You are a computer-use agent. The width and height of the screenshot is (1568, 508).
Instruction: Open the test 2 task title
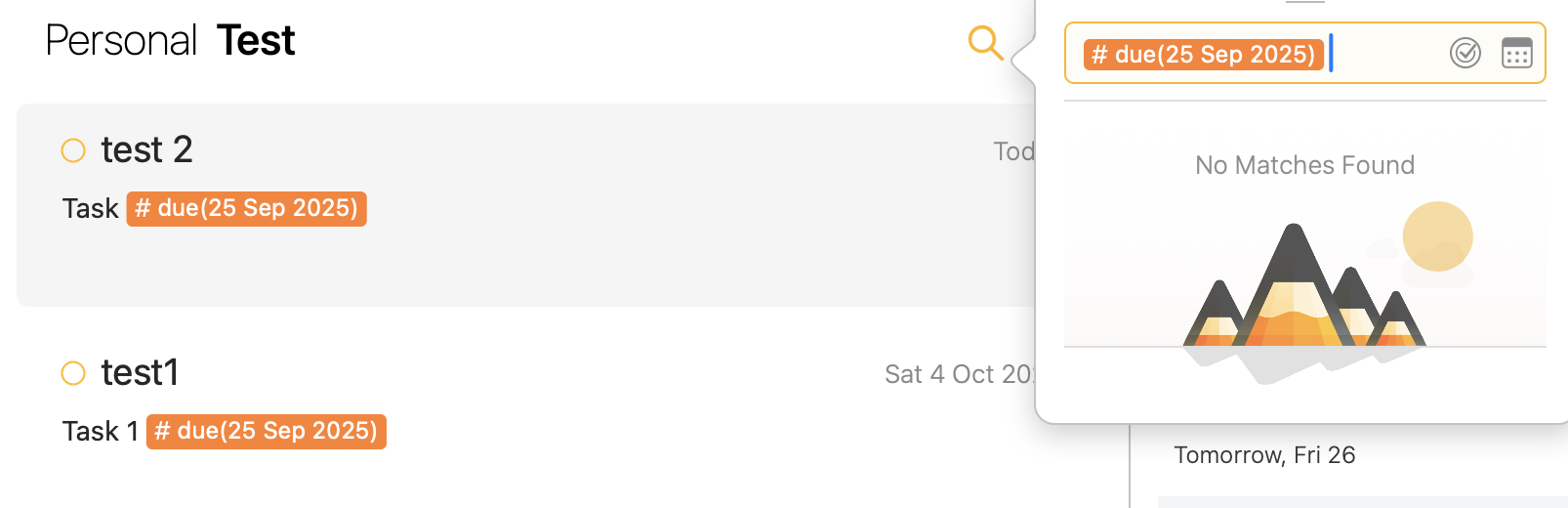[x=147, y=150]
